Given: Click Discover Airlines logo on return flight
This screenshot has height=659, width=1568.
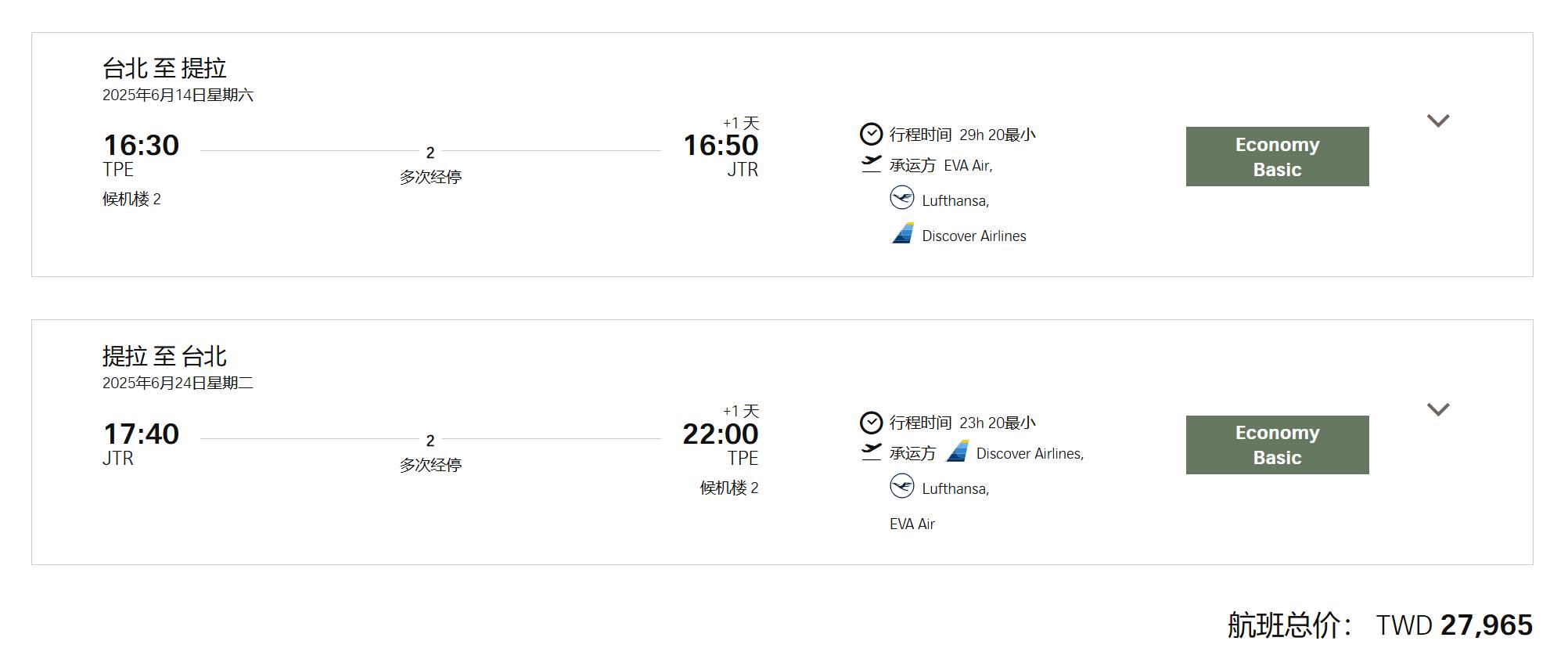Looking at the screenshot, I should (957, 452).
